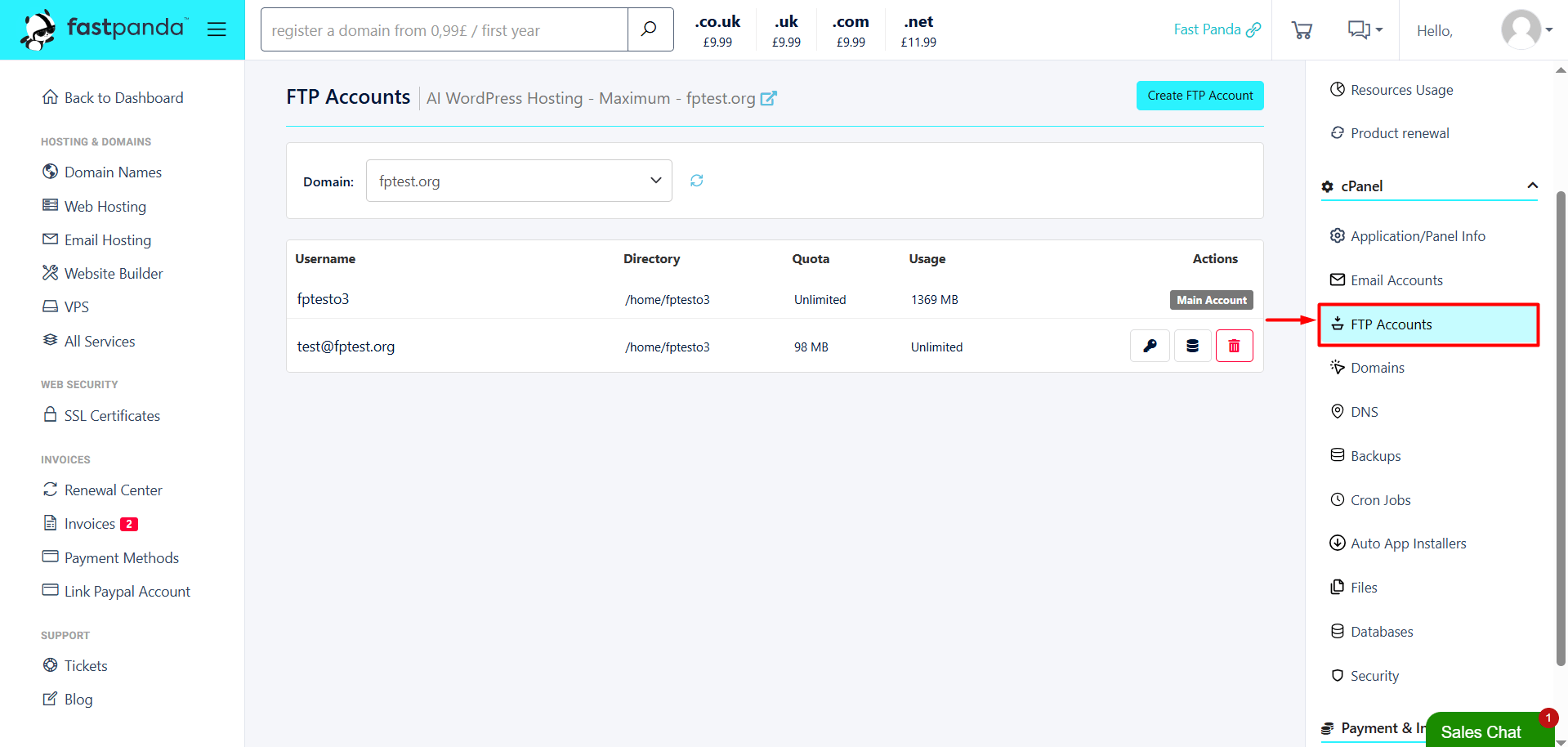Click the 98 MB quota value
This screenshot has height=747, width=1568.
(x=811, y=347)
